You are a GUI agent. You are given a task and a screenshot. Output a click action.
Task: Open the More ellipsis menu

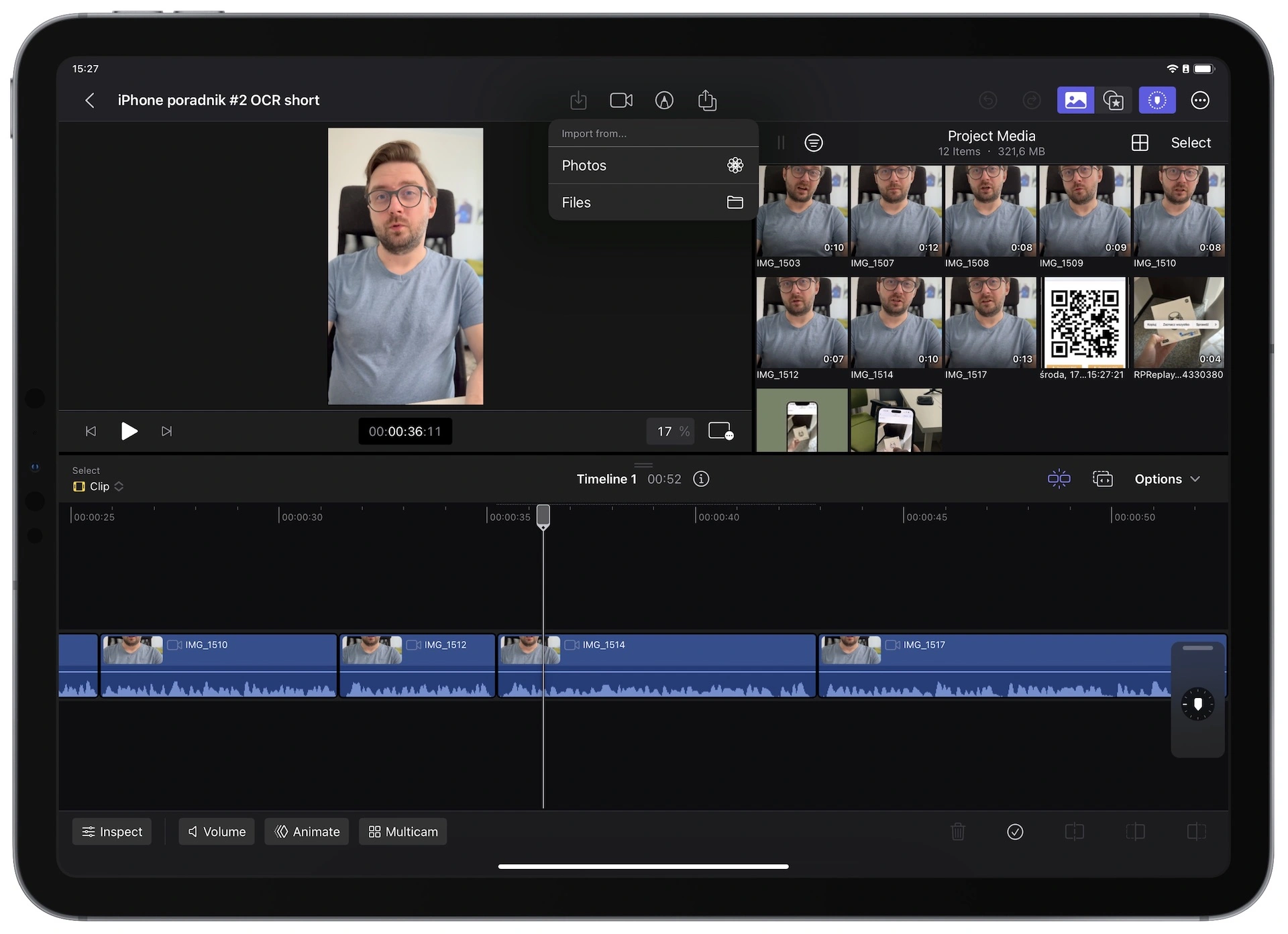1200,101
